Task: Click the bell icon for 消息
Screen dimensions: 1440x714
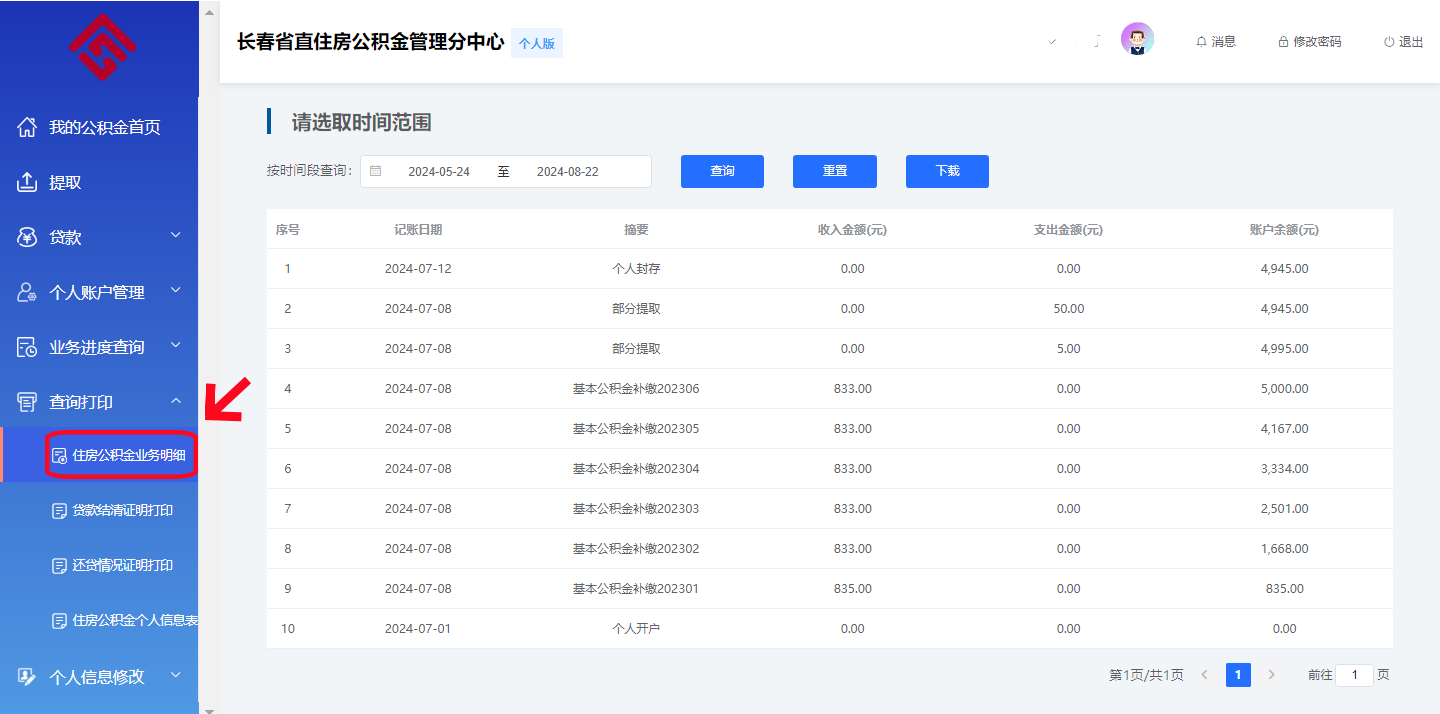Action: pyautogui.click(x=1202, y=42)
